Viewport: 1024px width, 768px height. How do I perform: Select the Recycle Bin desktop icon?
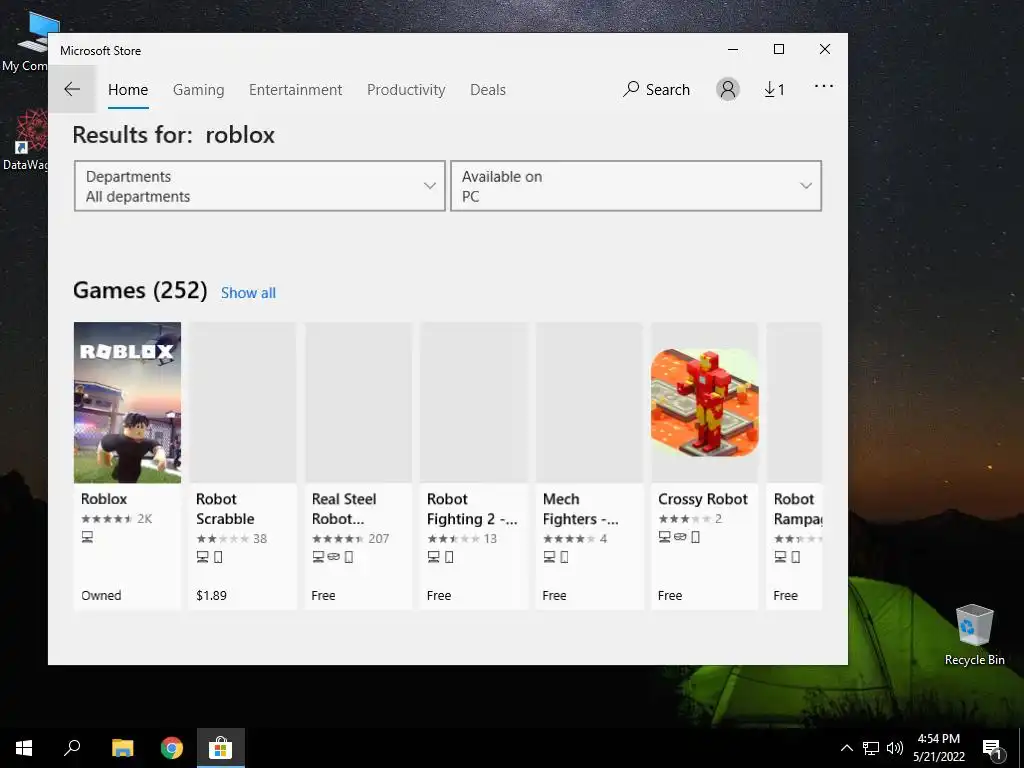click(974, 635)
